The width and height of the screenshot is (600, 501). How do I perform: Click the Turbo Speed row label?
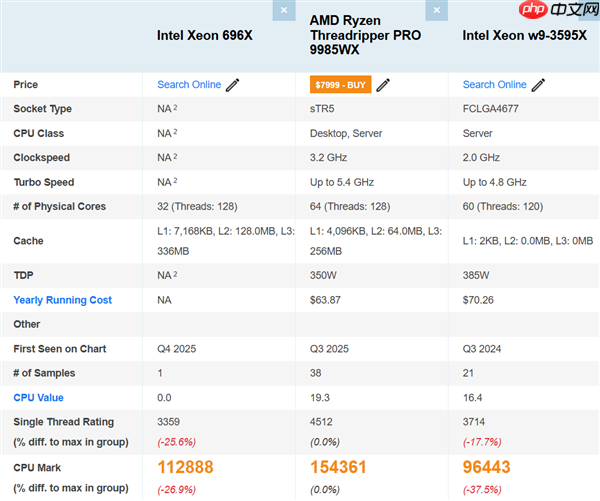click(x=44, y=182)
